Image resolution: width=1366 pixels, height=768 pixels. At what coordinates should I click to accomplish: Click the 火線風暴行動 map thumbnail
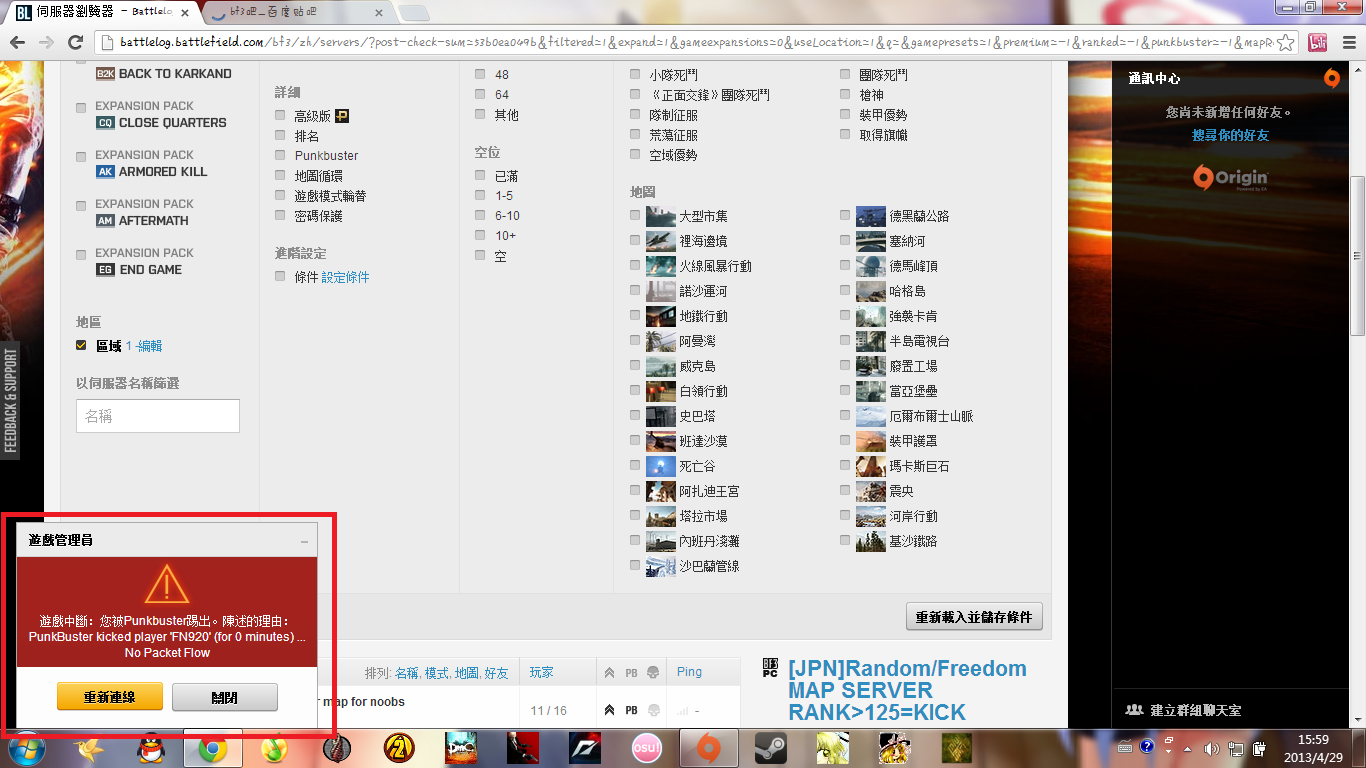coord(661,266)
